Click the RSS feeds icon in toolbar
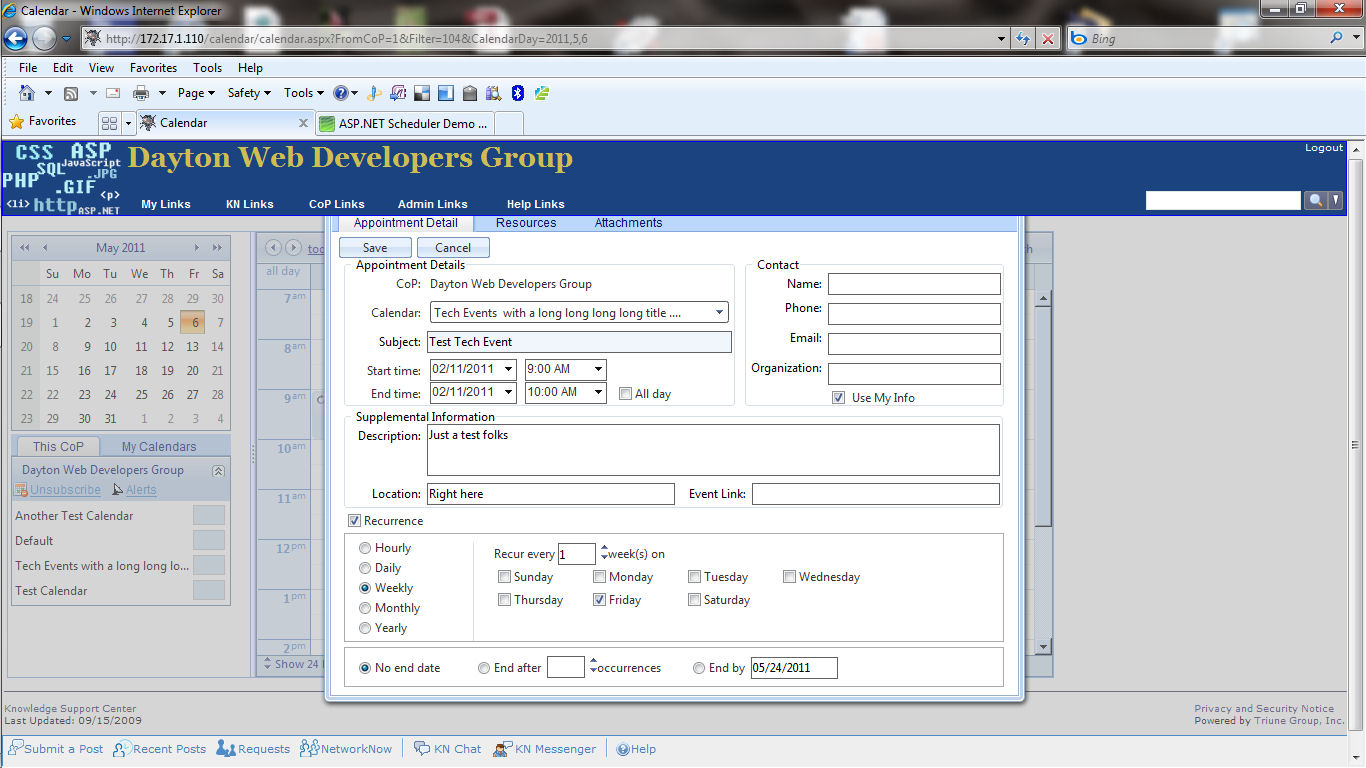 click(x=71, y=93)
